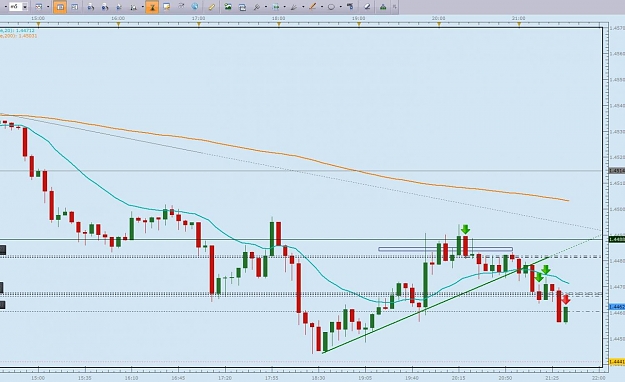Viewport: 625px width, 382px height.
Task: Click the hammer paint format icon
Action: pos(350,7)
